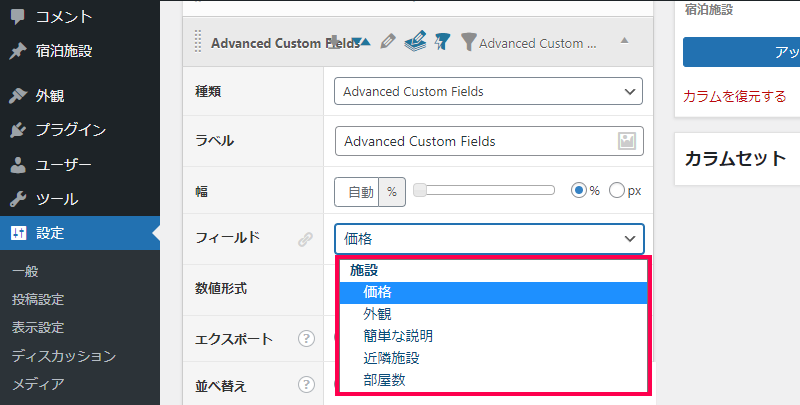Click the プラグイン plug icon

pyautogui.click(x=18, y=130)
